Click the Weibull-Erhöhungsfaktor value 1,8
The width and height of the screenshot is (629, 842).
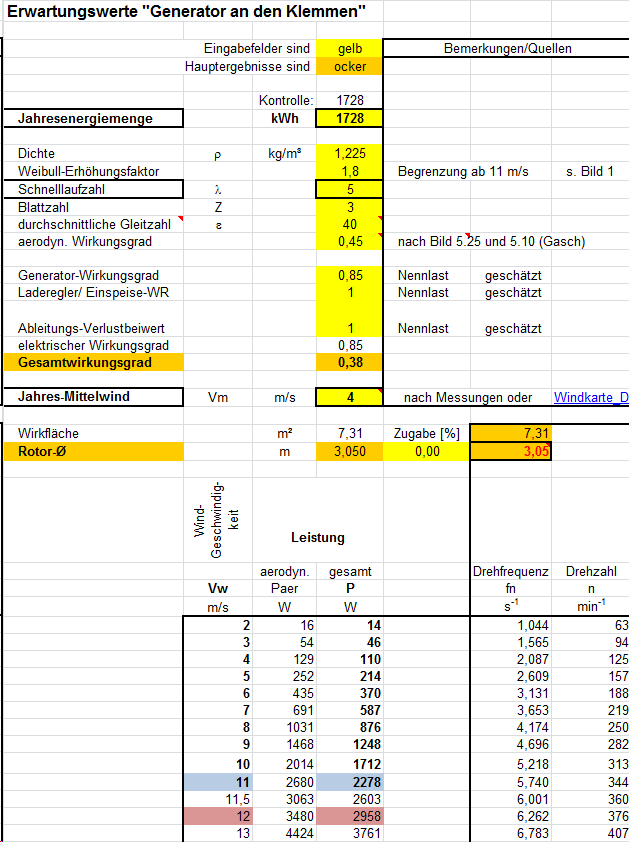tap(349, 172)
